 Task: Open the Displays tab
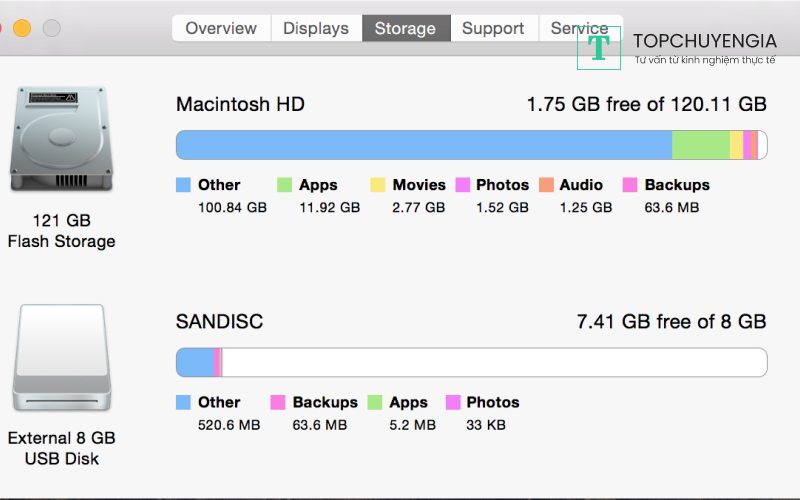pos(316,28)
